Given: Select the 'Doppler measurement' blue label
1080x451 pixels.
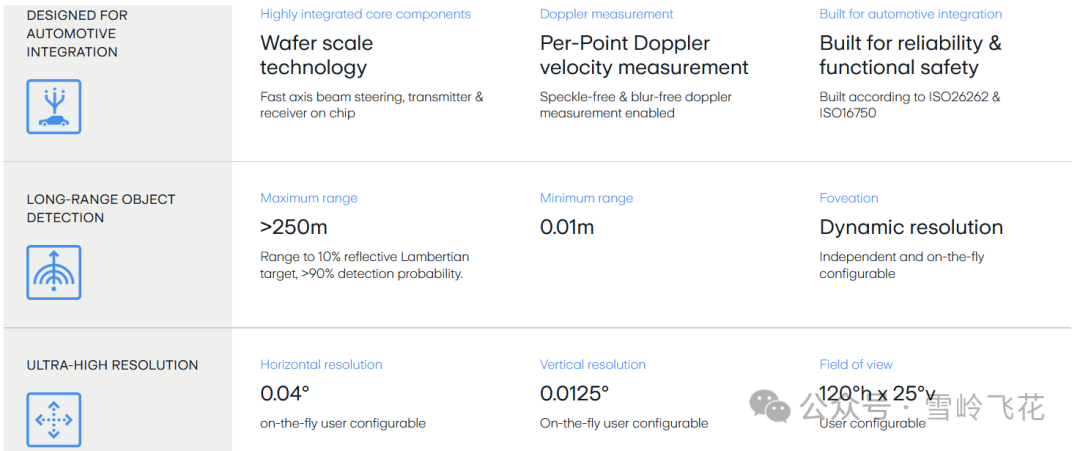Looking at the screenshot, I should [607, 14].
